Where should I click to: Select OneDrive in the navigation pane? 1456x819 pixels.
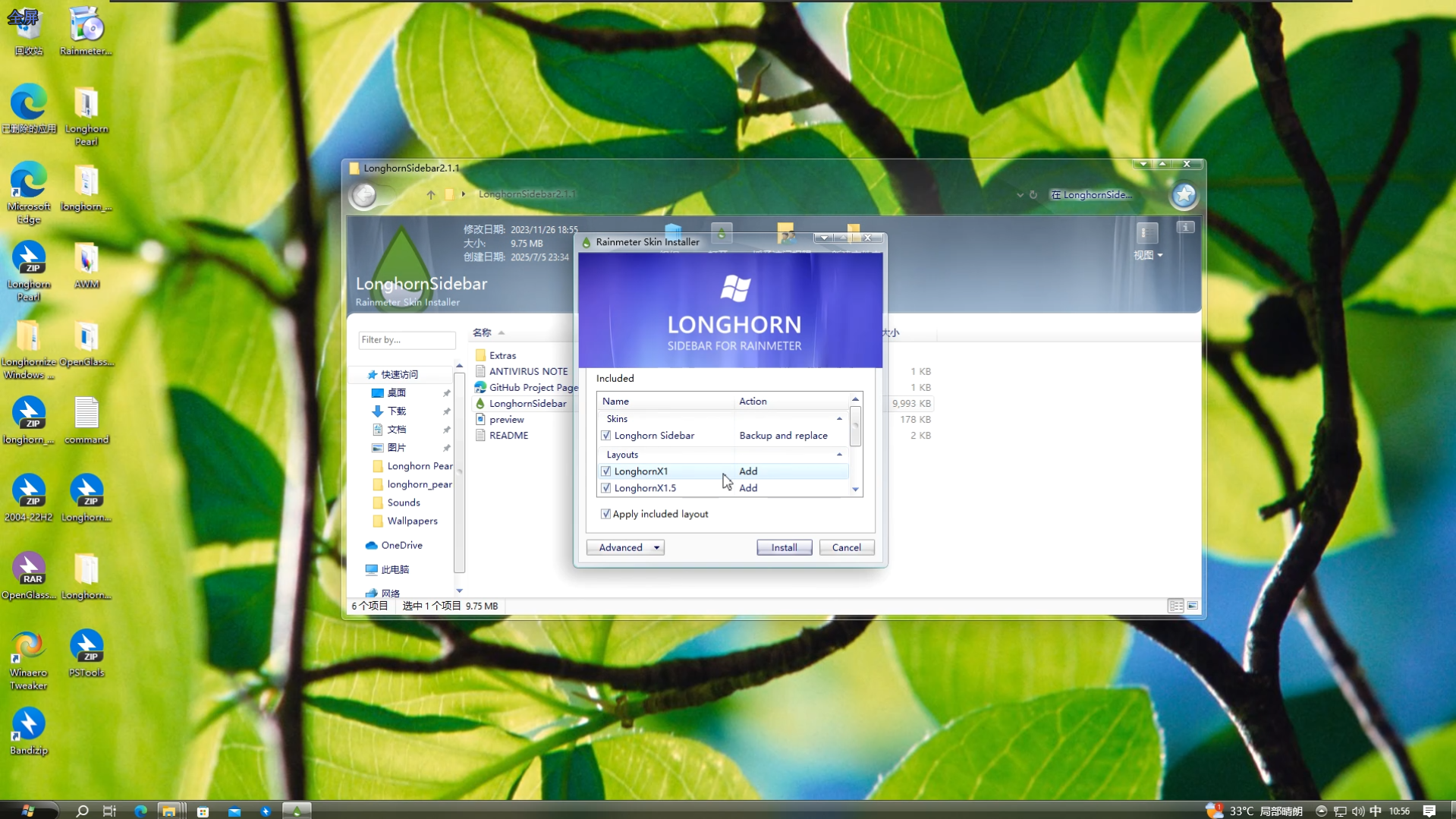[x=401, y=545]
